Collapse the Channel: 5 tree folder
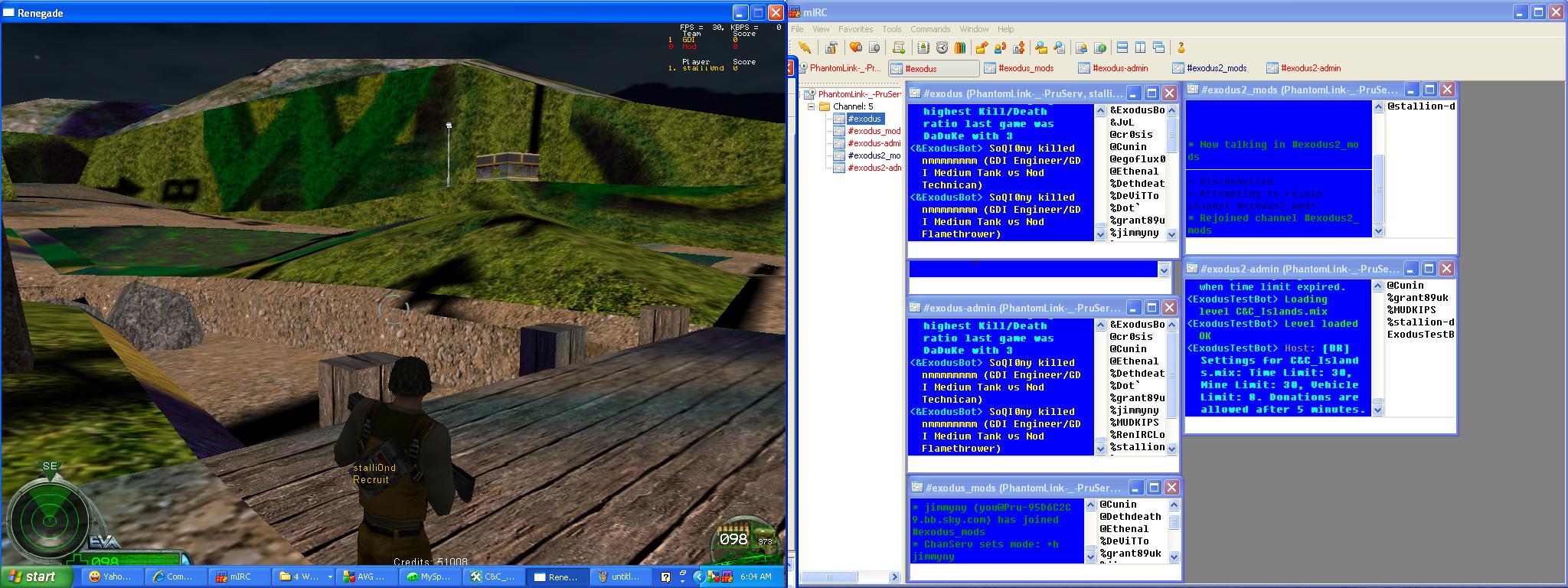 [812, 106]
